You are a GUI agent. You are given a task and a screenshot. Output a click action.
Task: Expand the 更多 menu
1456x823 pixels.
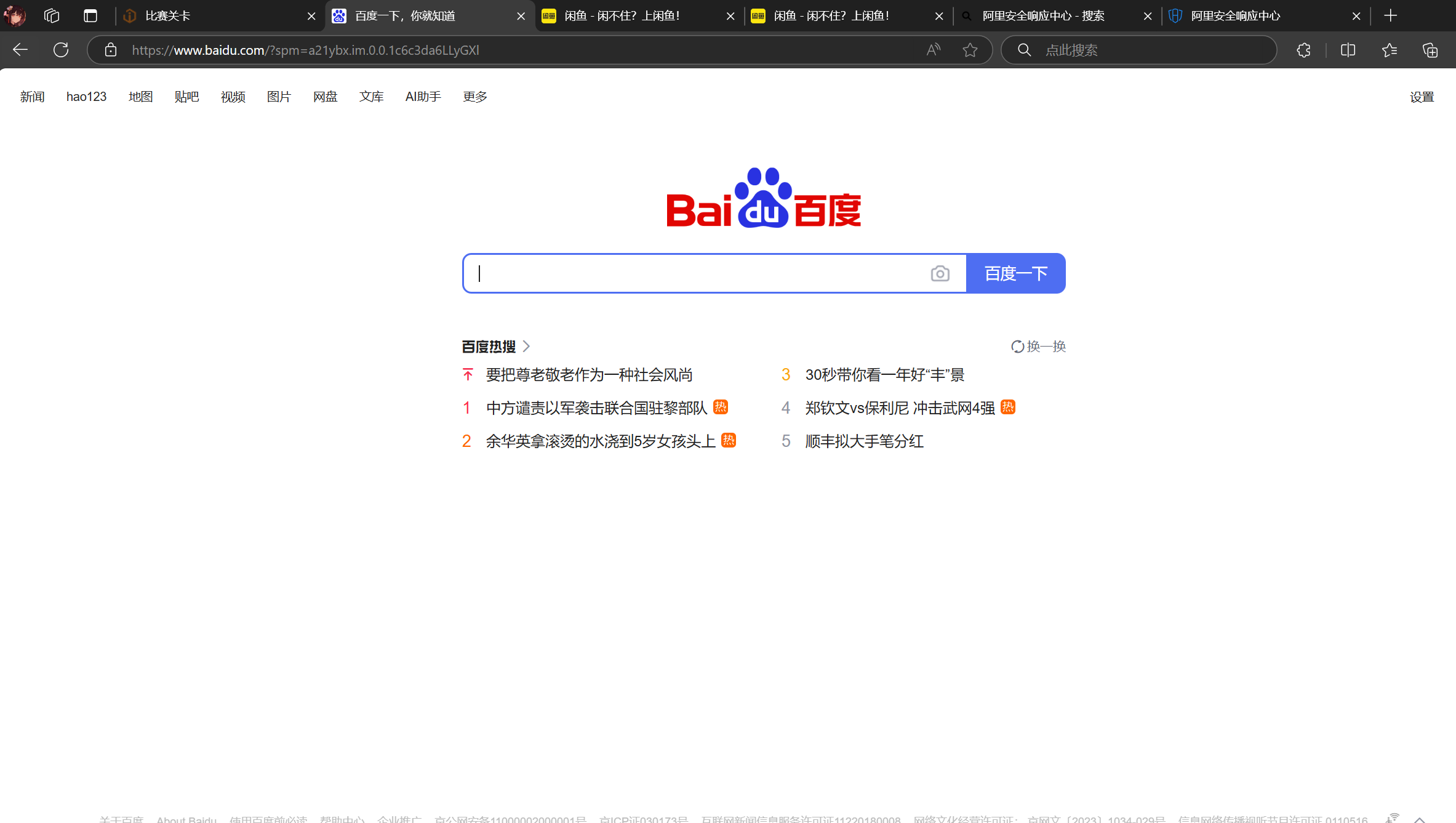point(475,97)
